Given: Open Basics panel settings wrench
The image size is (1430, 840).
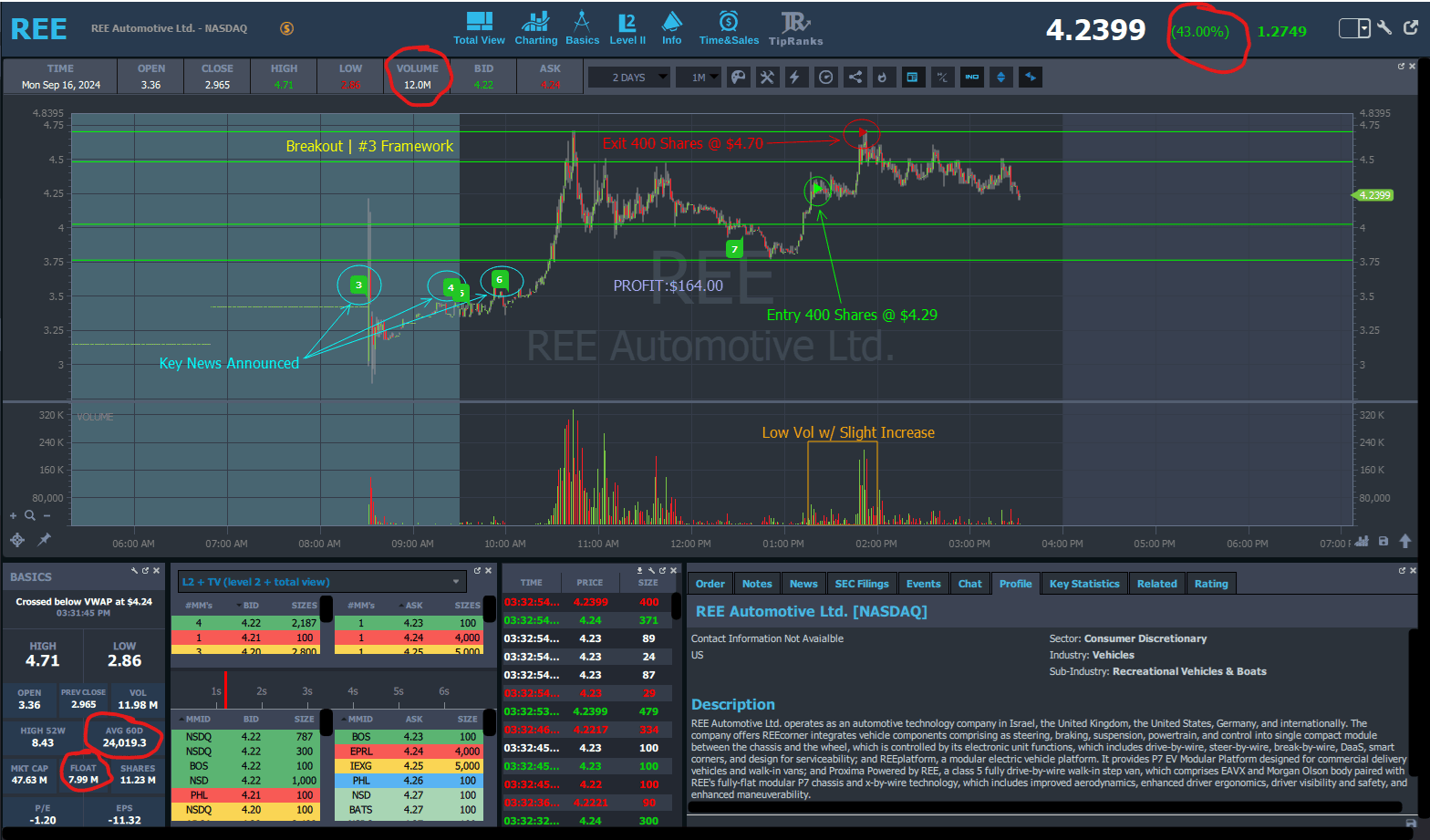Looking at the screenshot, I should pyautogui.click(x=134, y=570).
